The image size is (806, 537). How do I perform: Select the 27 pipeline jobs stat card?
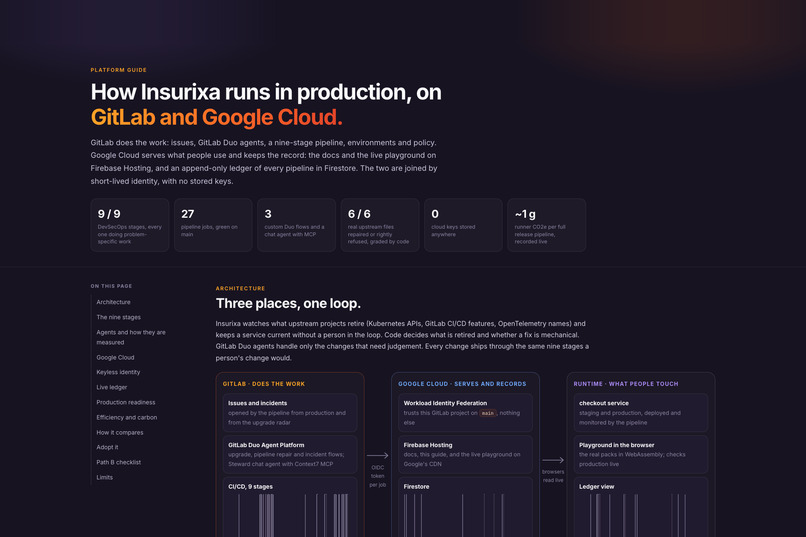coord(213,225)
